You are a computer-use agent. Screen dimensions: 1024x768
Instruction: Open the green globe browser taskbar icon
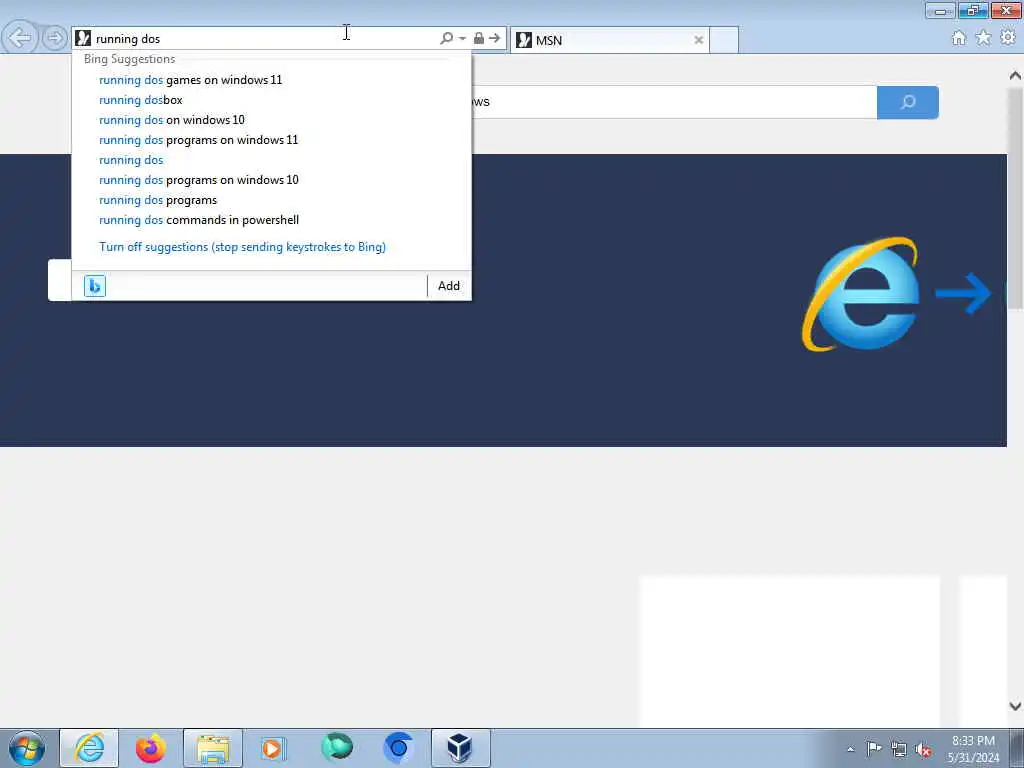click(337, 747)
